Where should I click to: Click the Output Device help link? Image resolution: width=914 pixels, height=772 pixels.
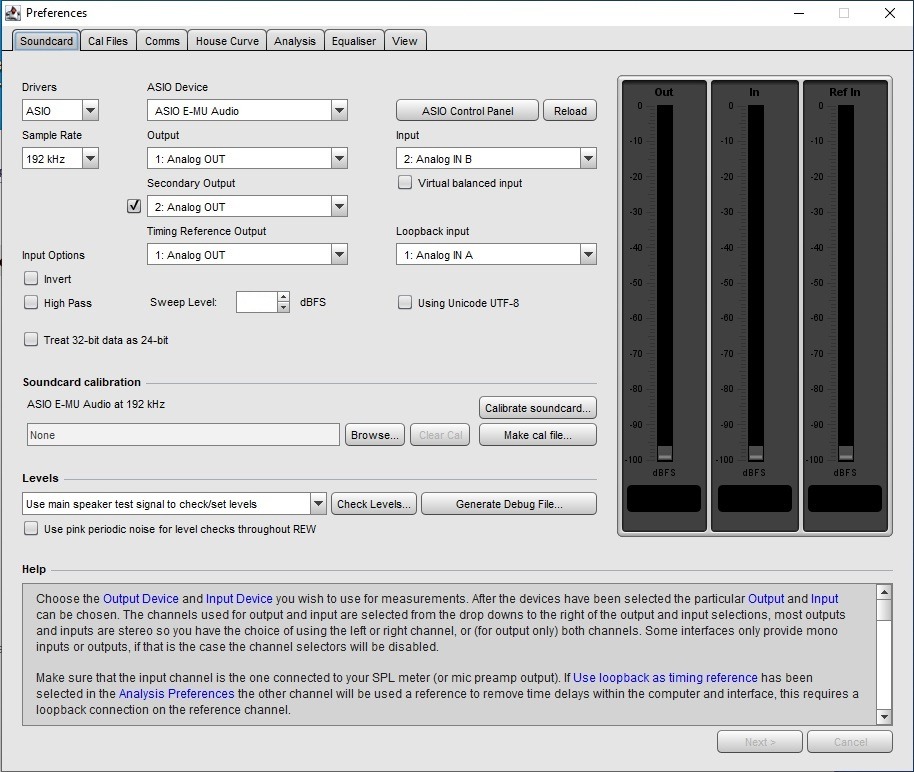pos(140,598)
